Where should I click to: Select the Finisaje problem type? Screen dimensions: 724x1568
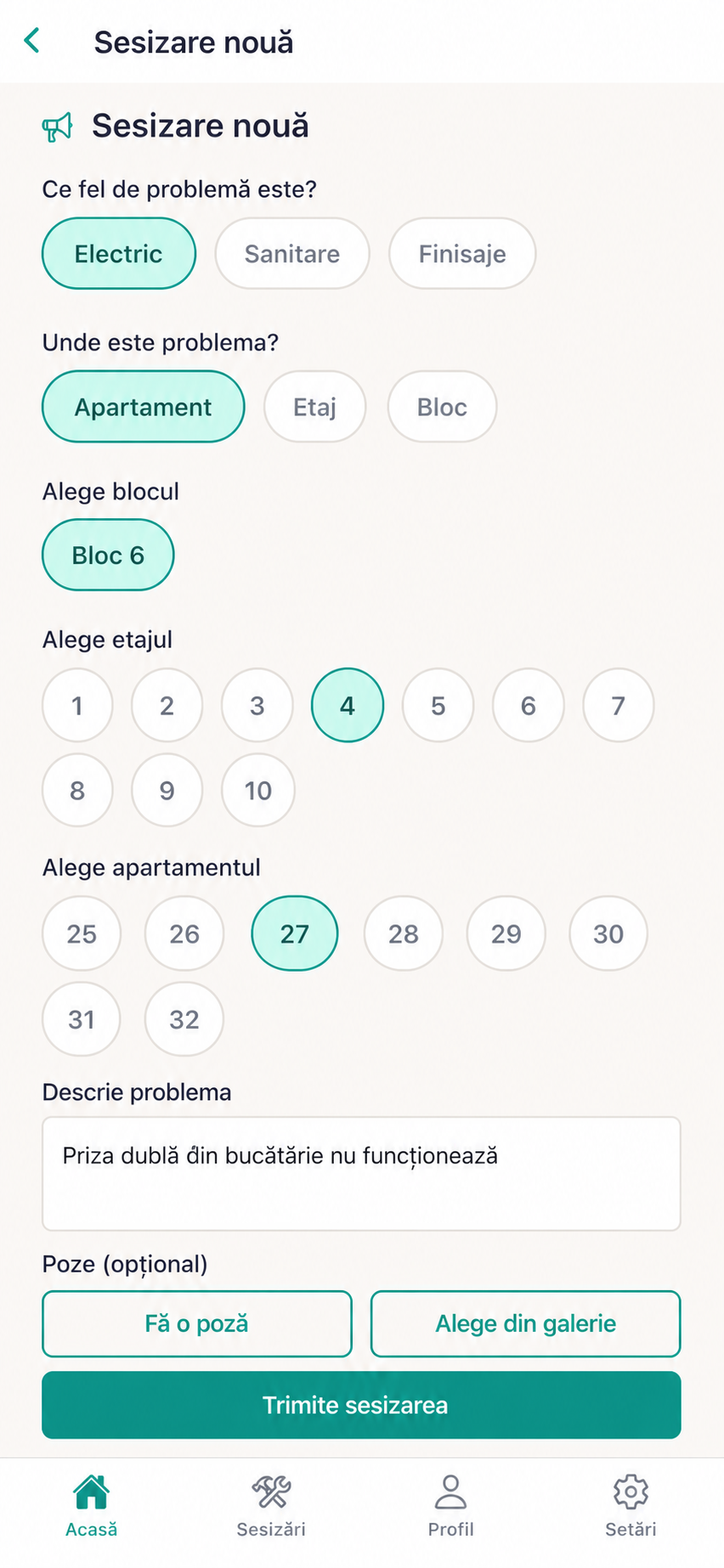tap(462, 253)
